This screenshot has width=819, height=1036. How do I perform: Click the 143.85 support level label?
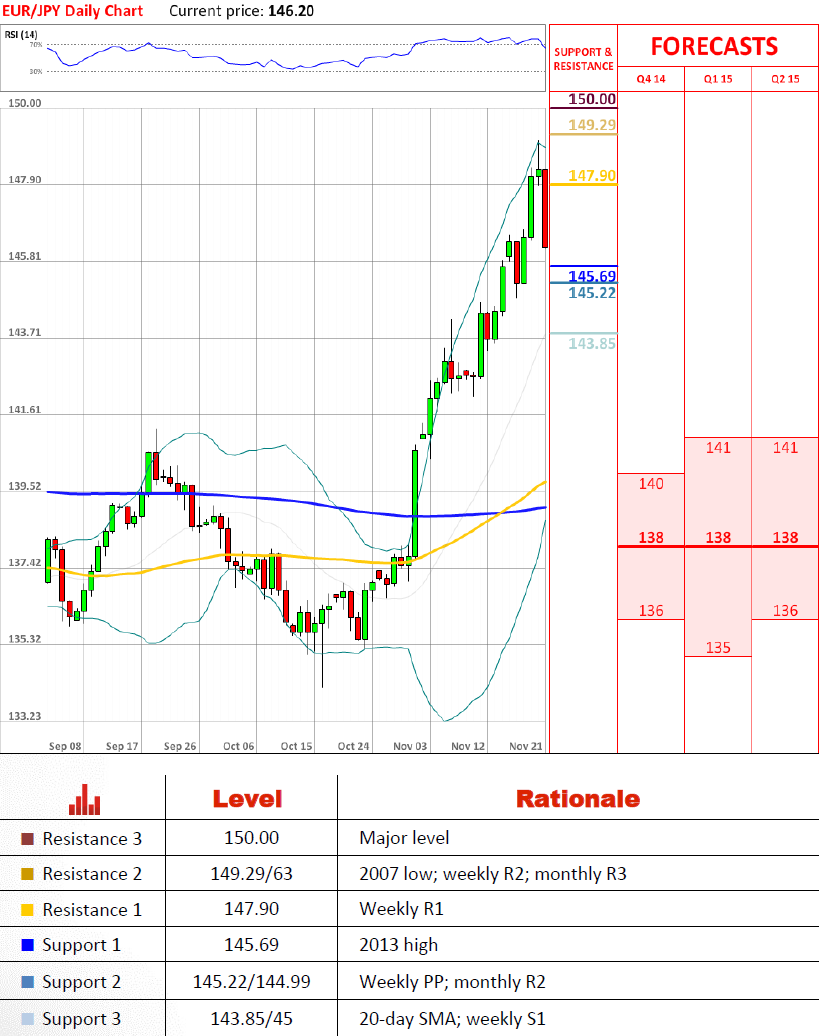[x=592, y=344]
